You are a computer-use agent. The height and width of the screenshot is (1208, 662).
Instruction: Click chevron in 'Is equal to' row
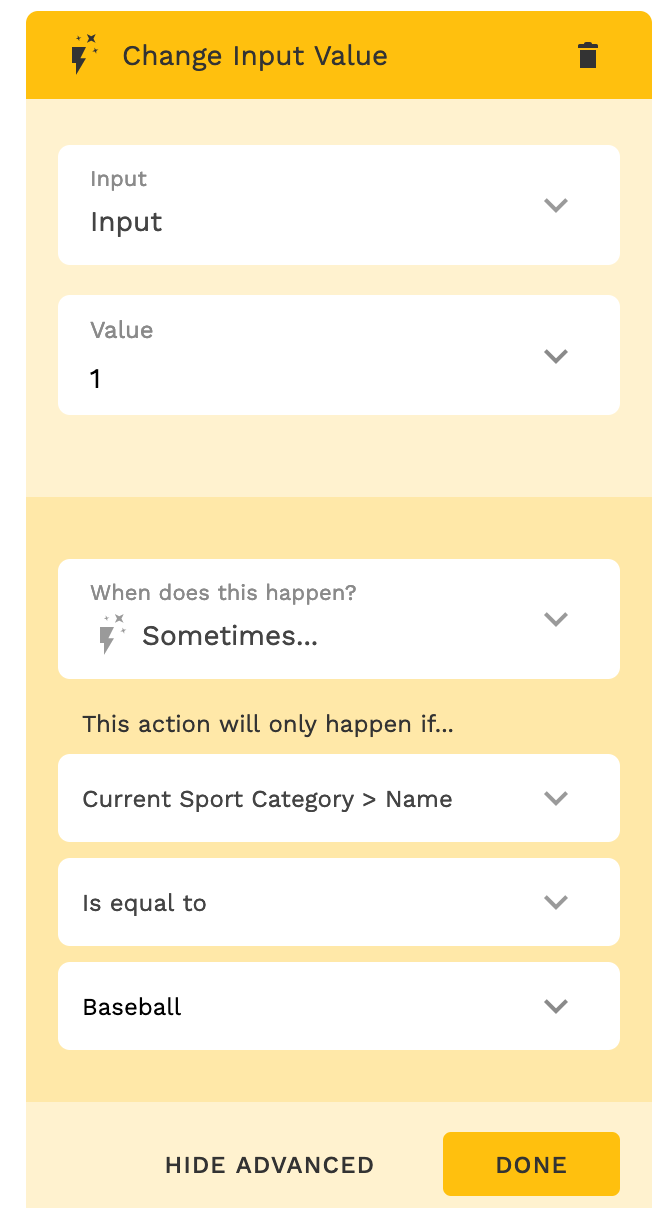click(555, 902)
